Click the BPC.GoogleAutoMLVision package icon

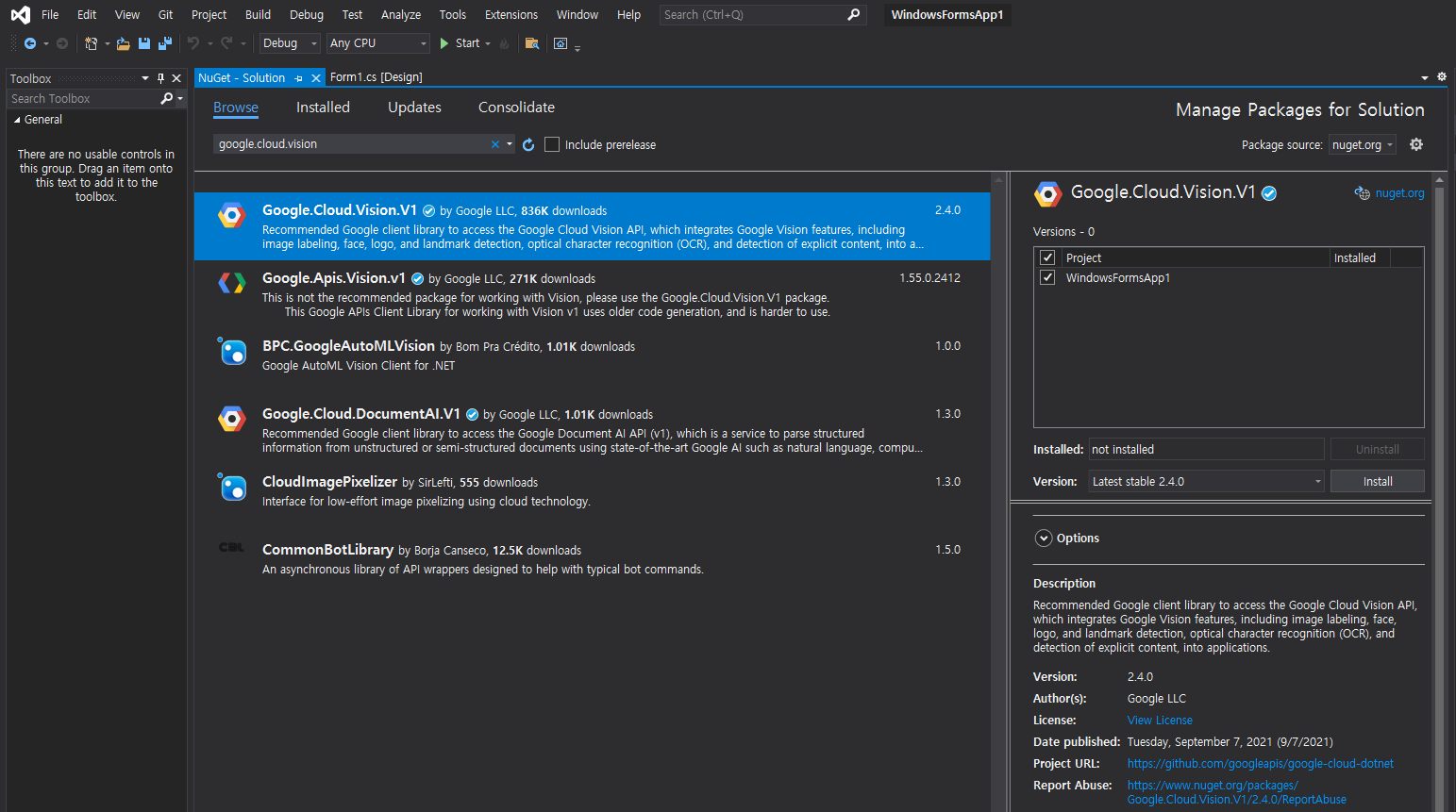pos(232,351)
